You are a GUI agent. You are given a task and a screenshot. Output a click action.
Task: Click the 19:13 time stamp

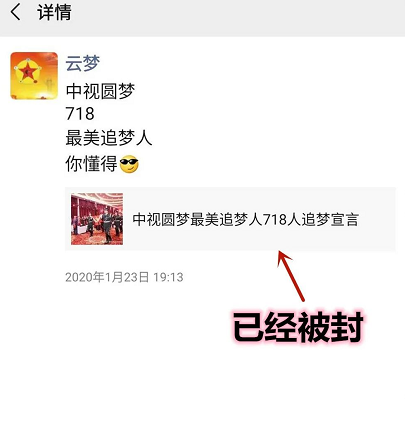(x=168, y=277)
